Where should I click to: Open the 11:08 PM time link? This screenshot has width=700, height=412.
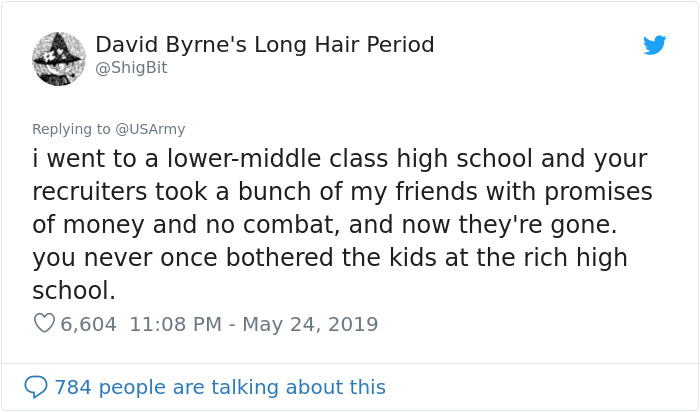coord(173,324)
